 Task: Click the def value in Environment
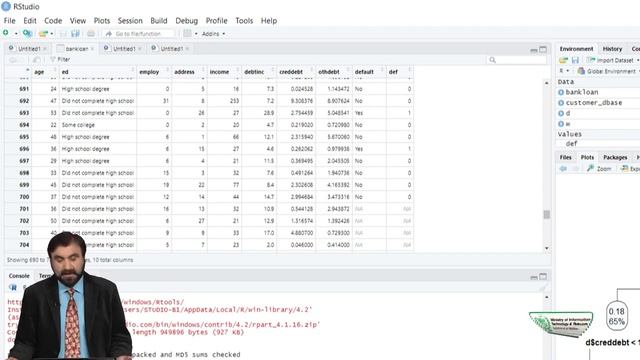click(571, 144)
